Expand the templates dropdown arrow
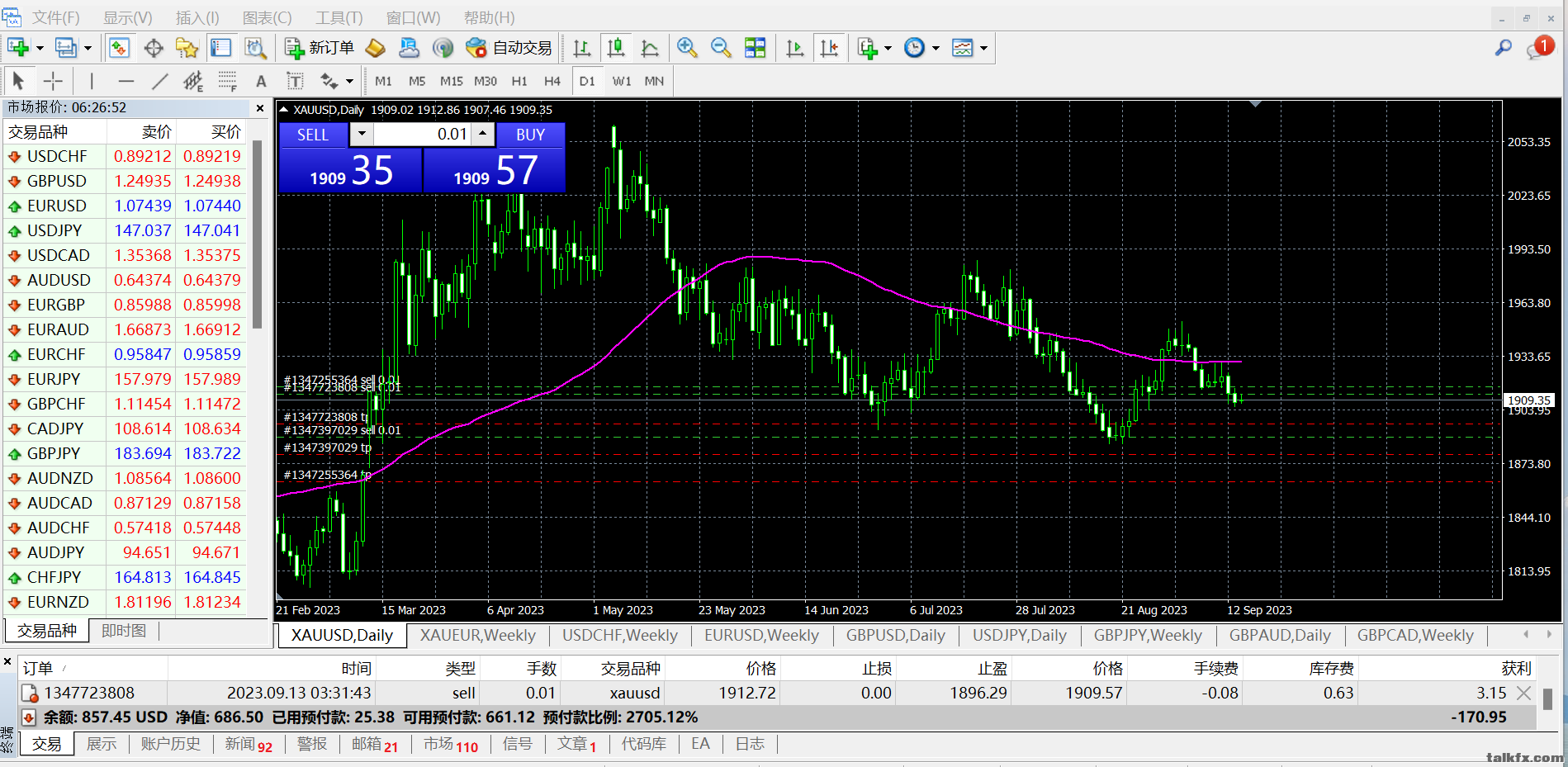This screenshot has width=1568, height=767. click(983, 48)
